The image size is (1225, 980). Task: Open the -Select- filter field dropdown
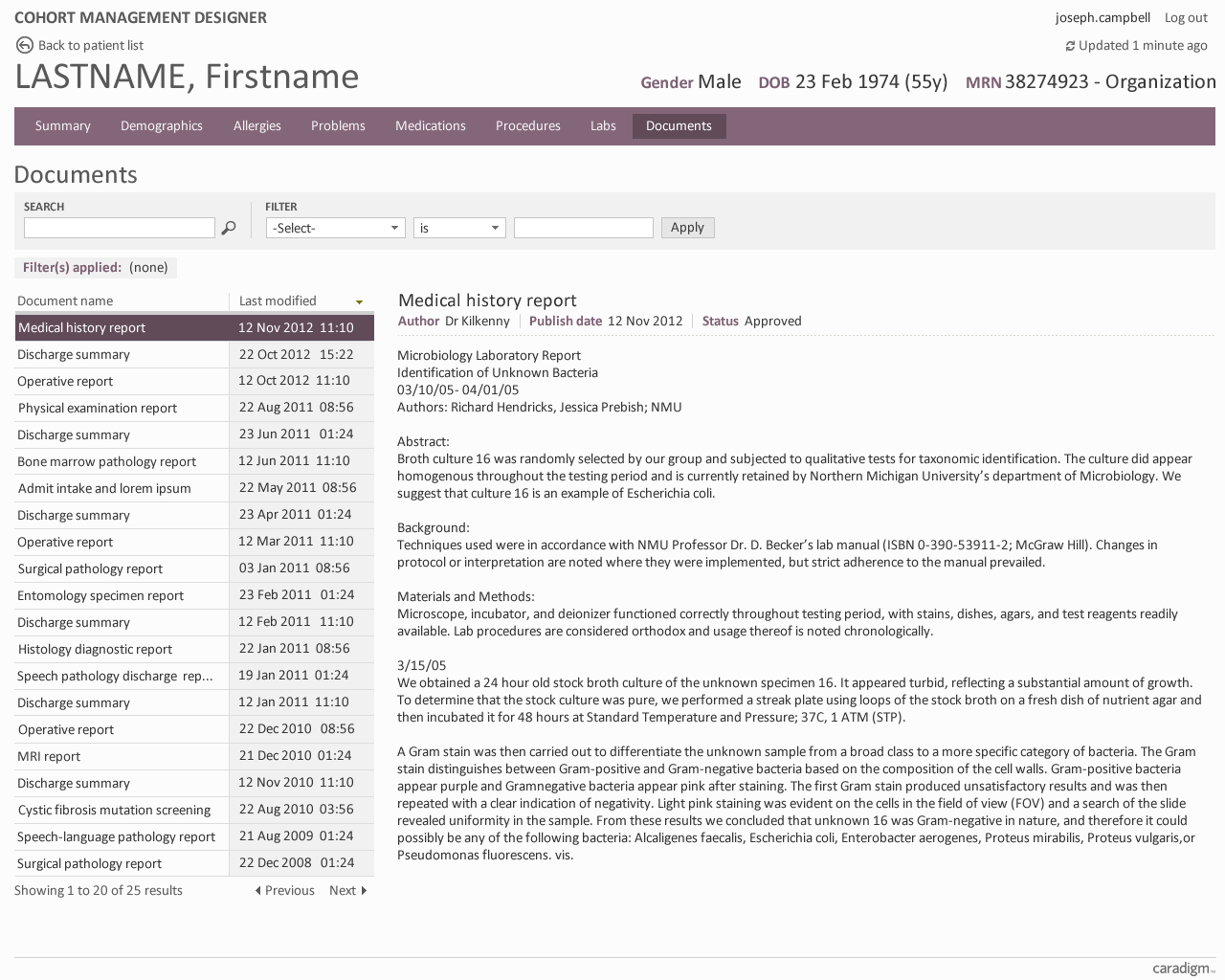[x=335, y=228]
